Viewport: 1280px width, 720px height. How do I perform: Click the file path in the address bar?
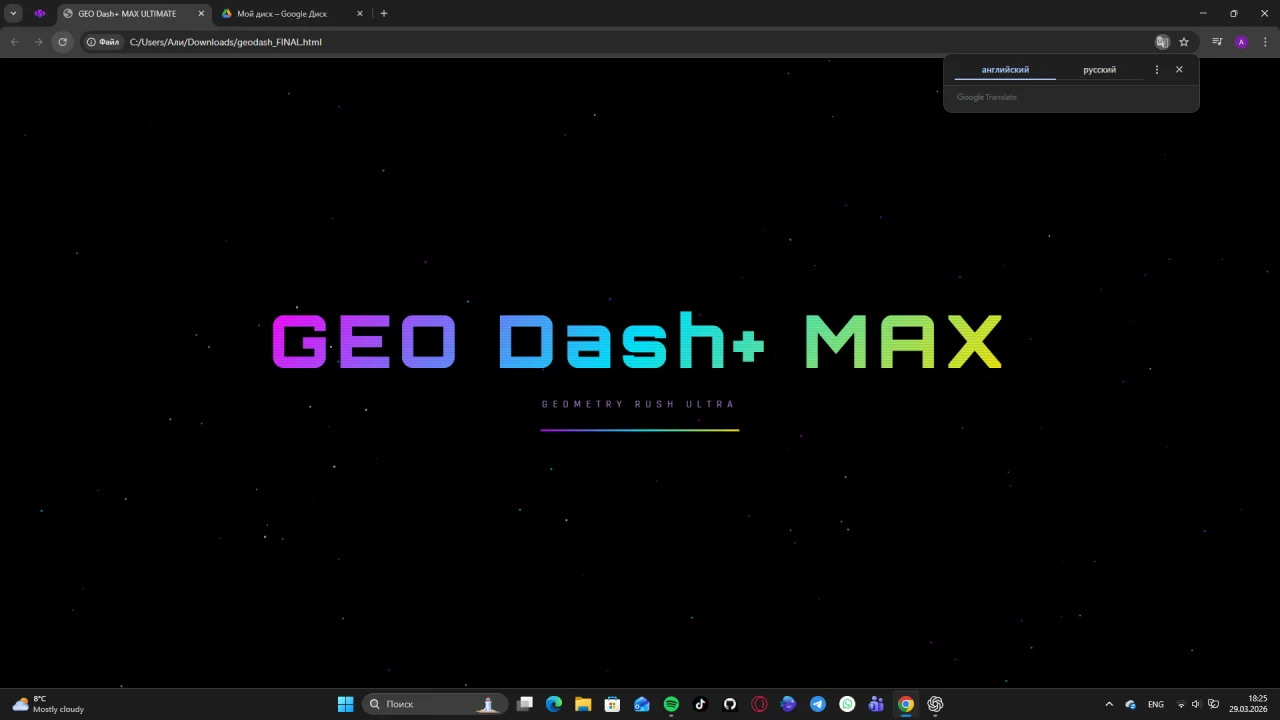pyautogui.click(x=226, y=42)
